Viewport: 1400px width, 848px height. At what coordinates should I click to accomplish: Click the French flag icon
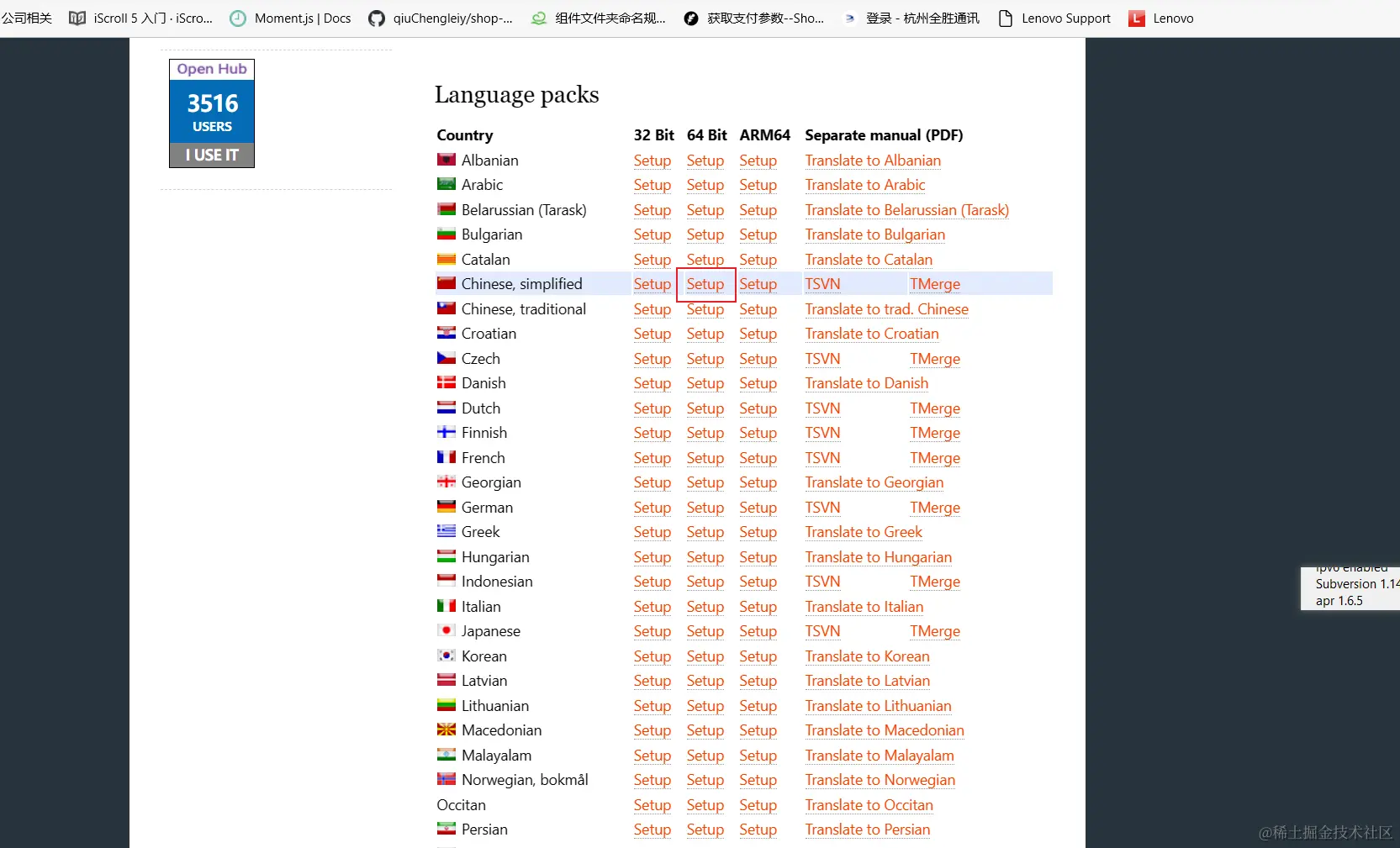tap(446, 457)
